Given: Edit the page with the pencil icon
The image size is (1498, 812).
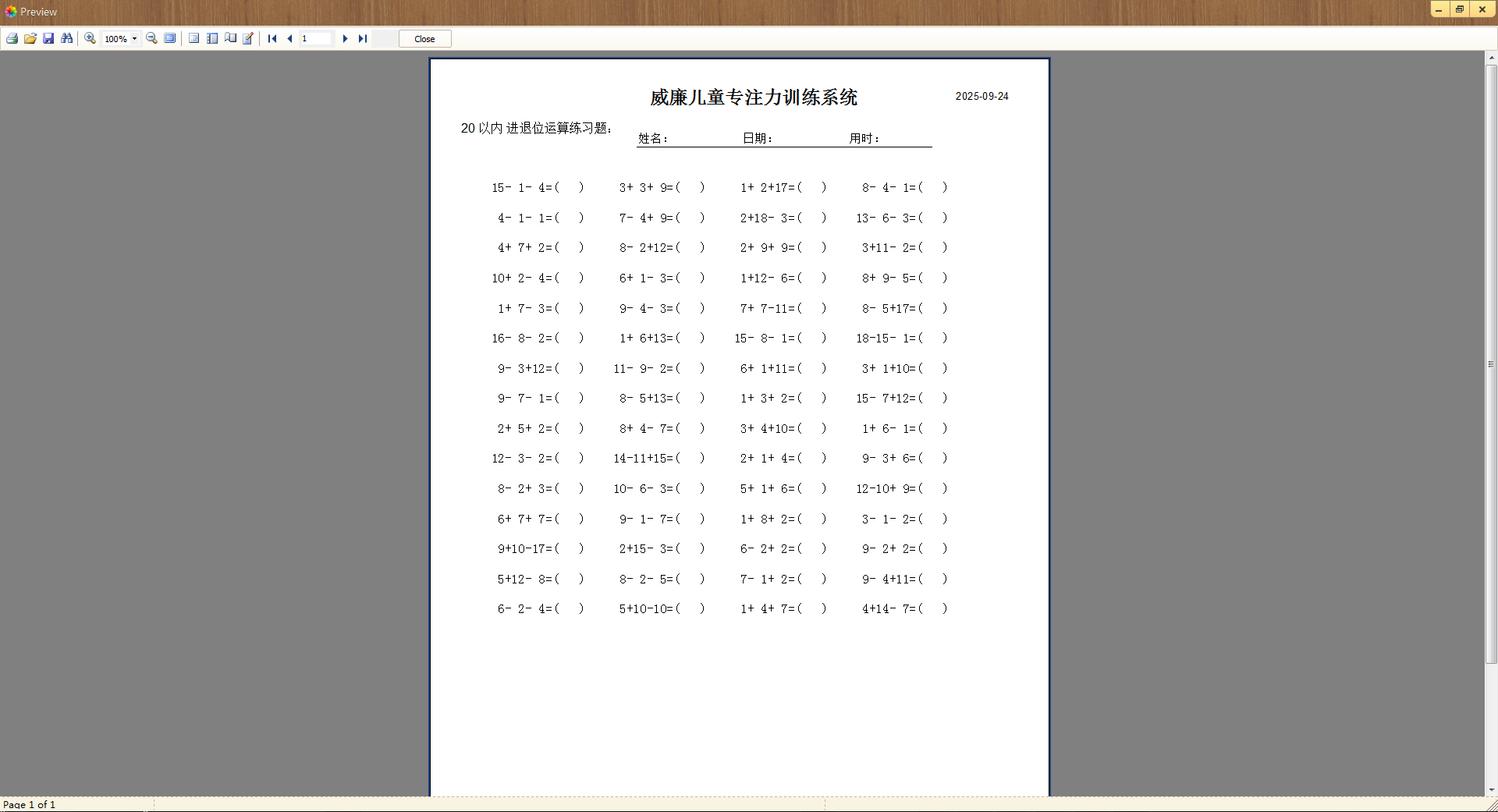Looking at the screenshot, I should coord(247,38).
